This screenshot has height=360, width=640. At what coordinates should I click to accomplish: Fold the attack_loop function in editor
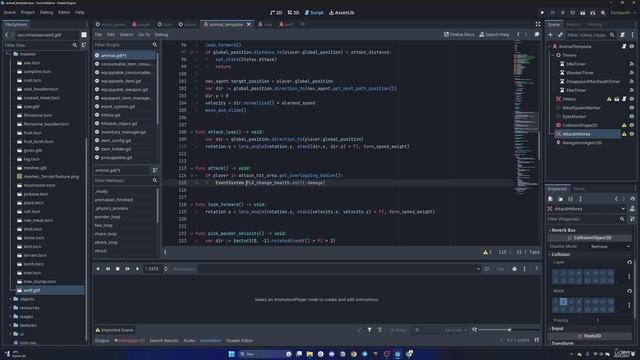pyautogui.click(x=192, y=132)
